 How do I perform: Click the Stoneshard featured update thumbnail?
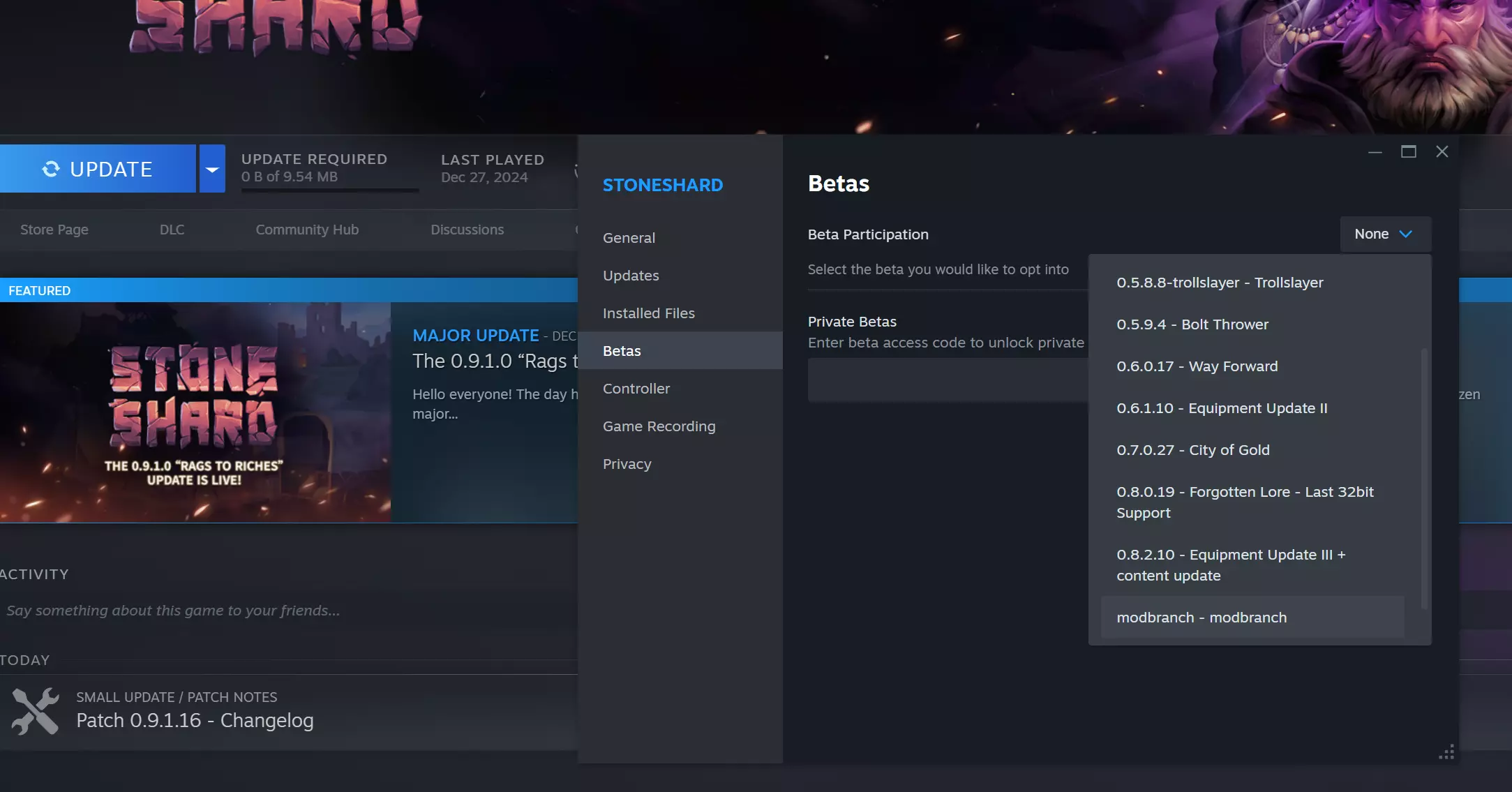pyautogui.click(x=195, y=412)
